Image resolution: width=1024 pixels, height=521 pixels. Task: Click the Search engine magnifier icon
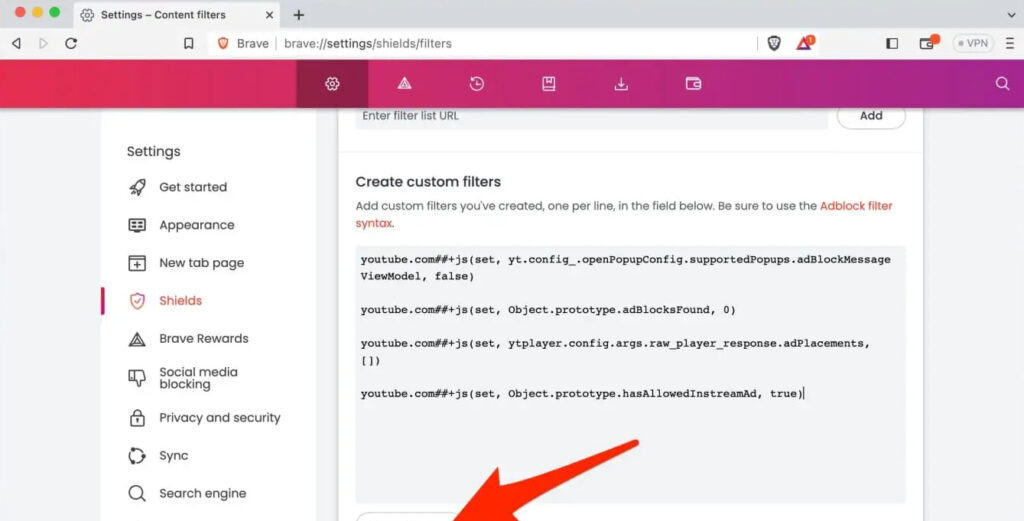tap(137, 494)
